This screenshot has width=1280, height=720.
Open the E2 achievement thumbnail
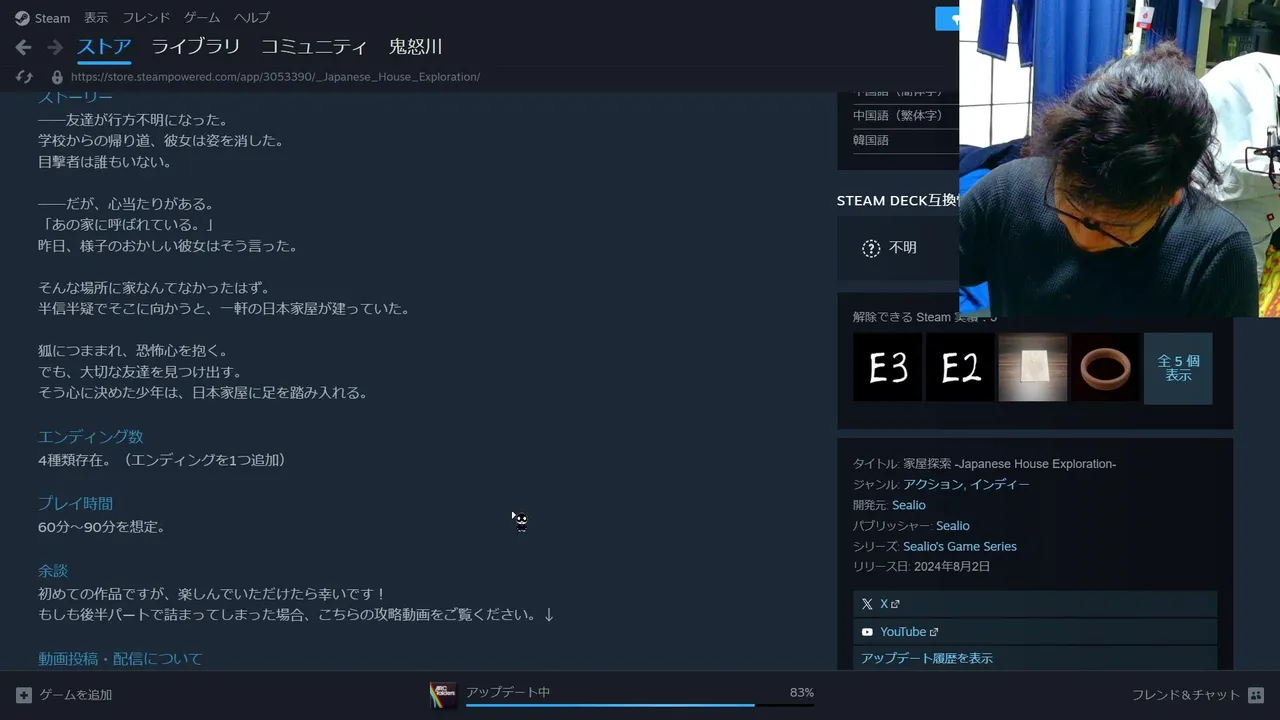pos(960,368)
